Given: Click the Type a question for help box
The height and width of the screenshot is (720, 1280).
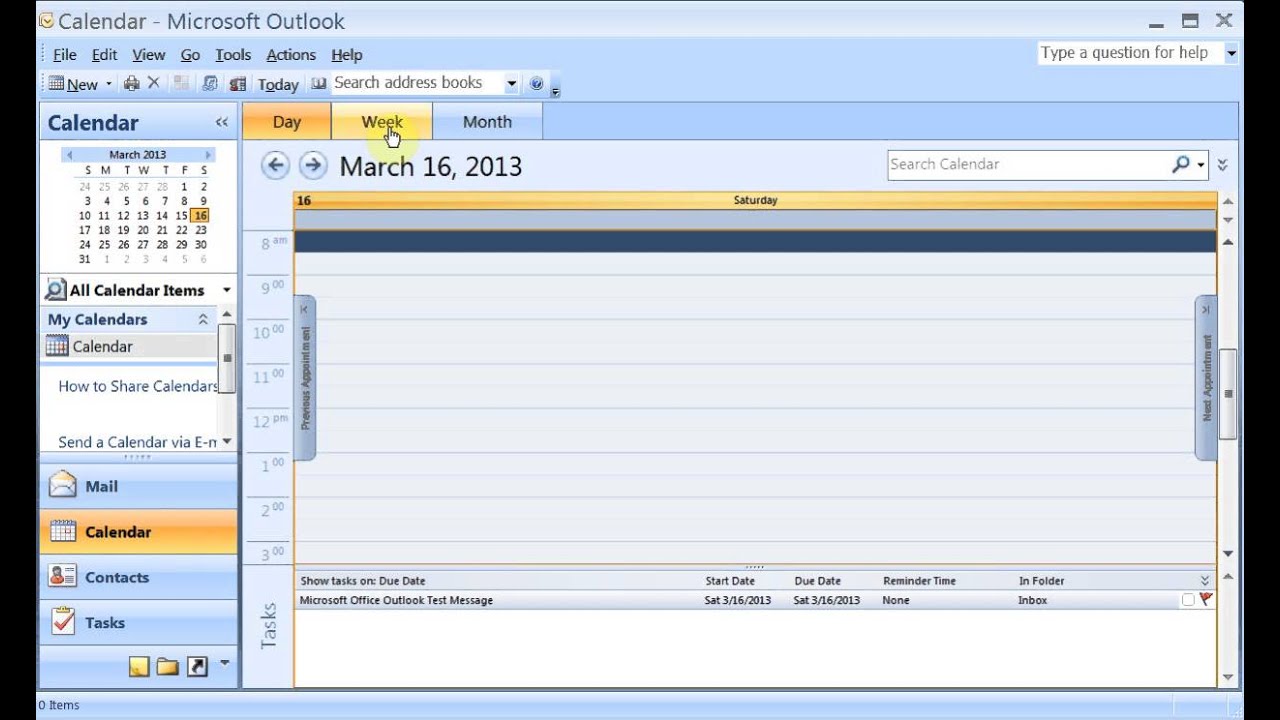Looking at the screenshot, I should click(1130, 53).
